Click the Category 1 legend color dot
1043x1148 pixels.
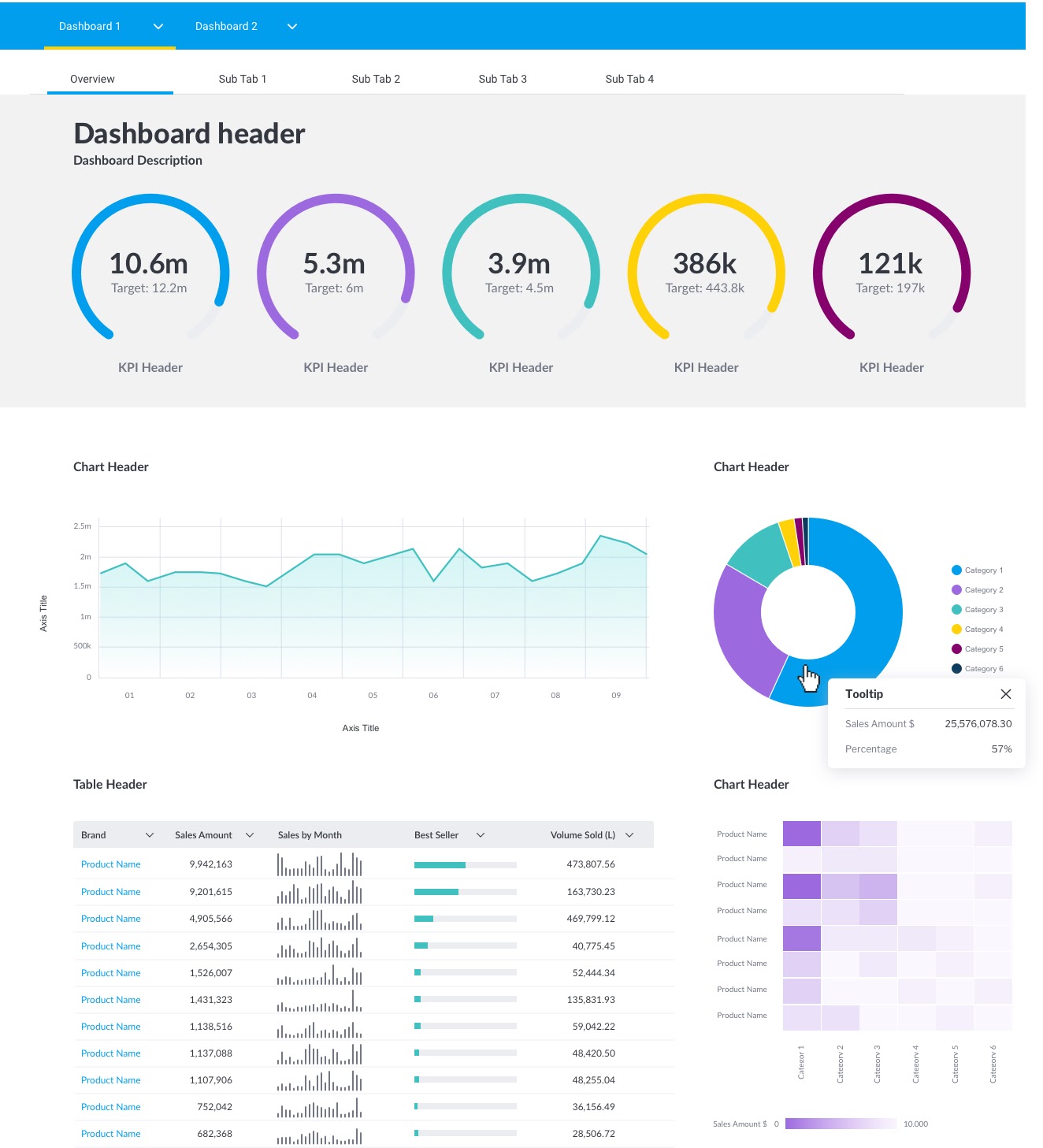click(956, 570)
